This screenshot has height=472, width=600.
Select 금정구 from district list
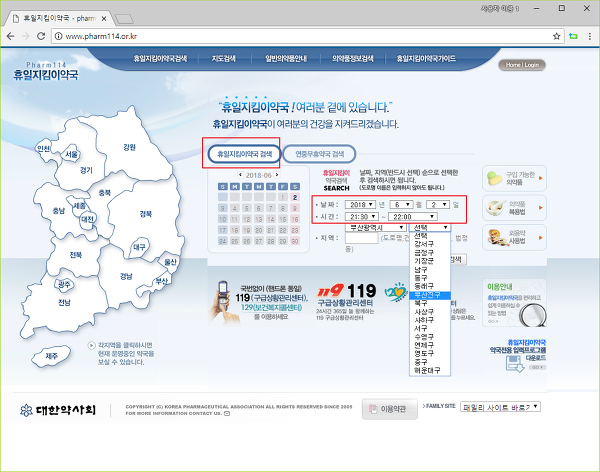click(x=430, y=253)
